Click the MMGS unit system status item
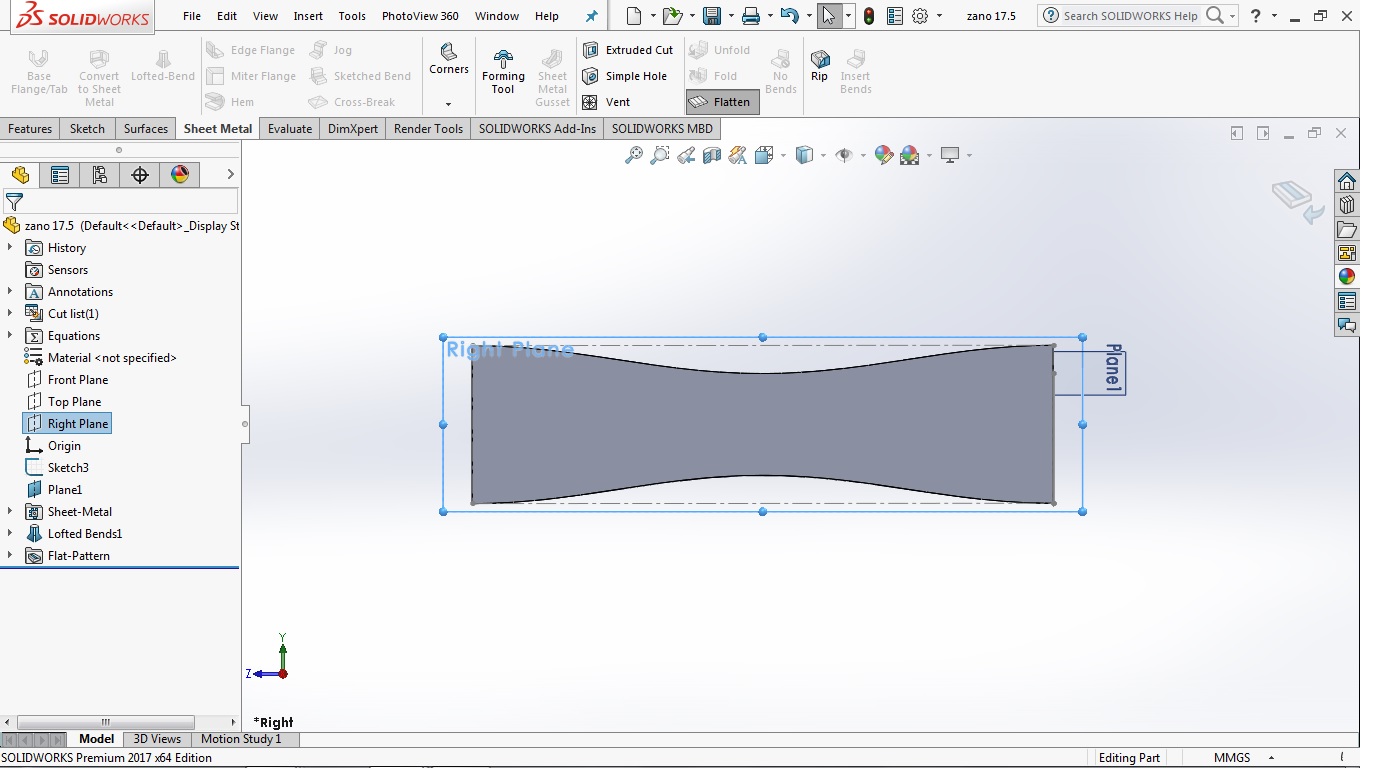 (1232, 758)
